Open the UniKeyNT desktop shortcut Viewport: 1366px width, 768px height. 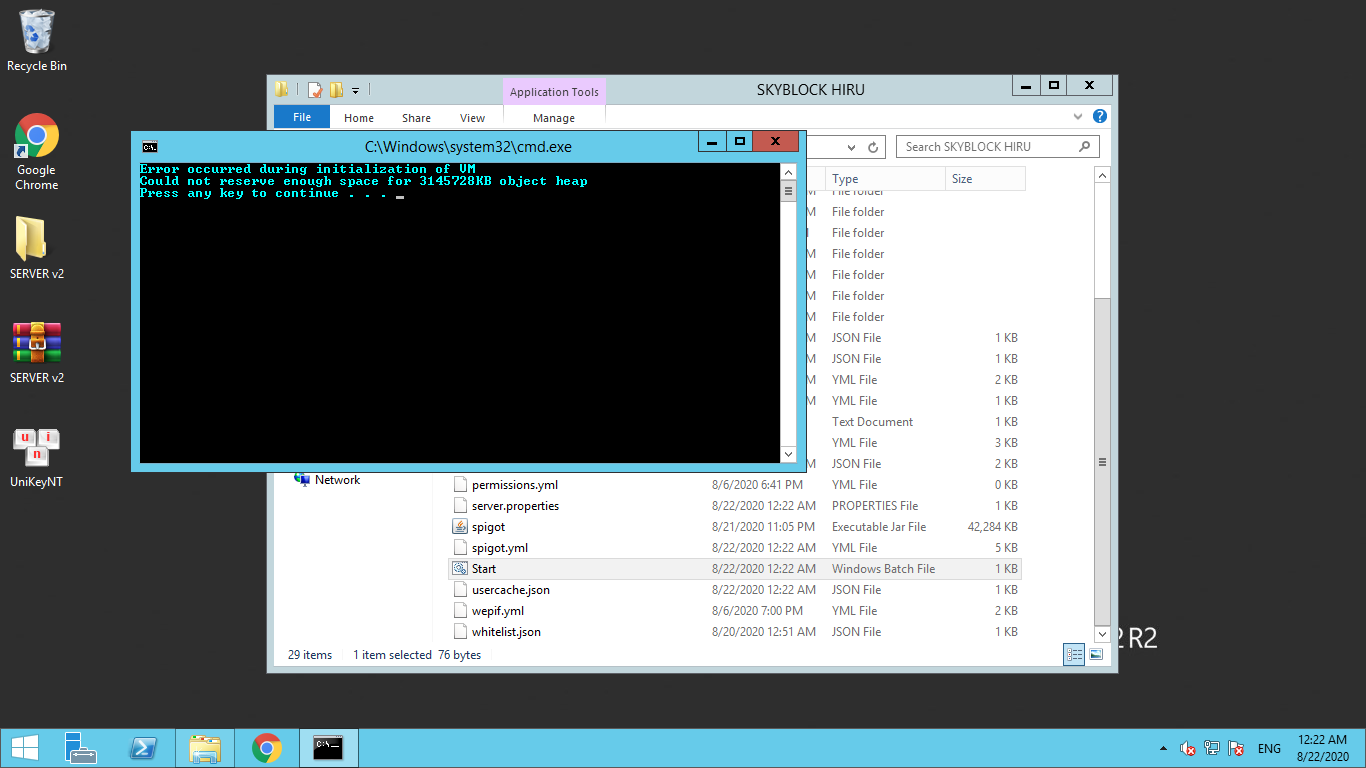tap(36, 447)
